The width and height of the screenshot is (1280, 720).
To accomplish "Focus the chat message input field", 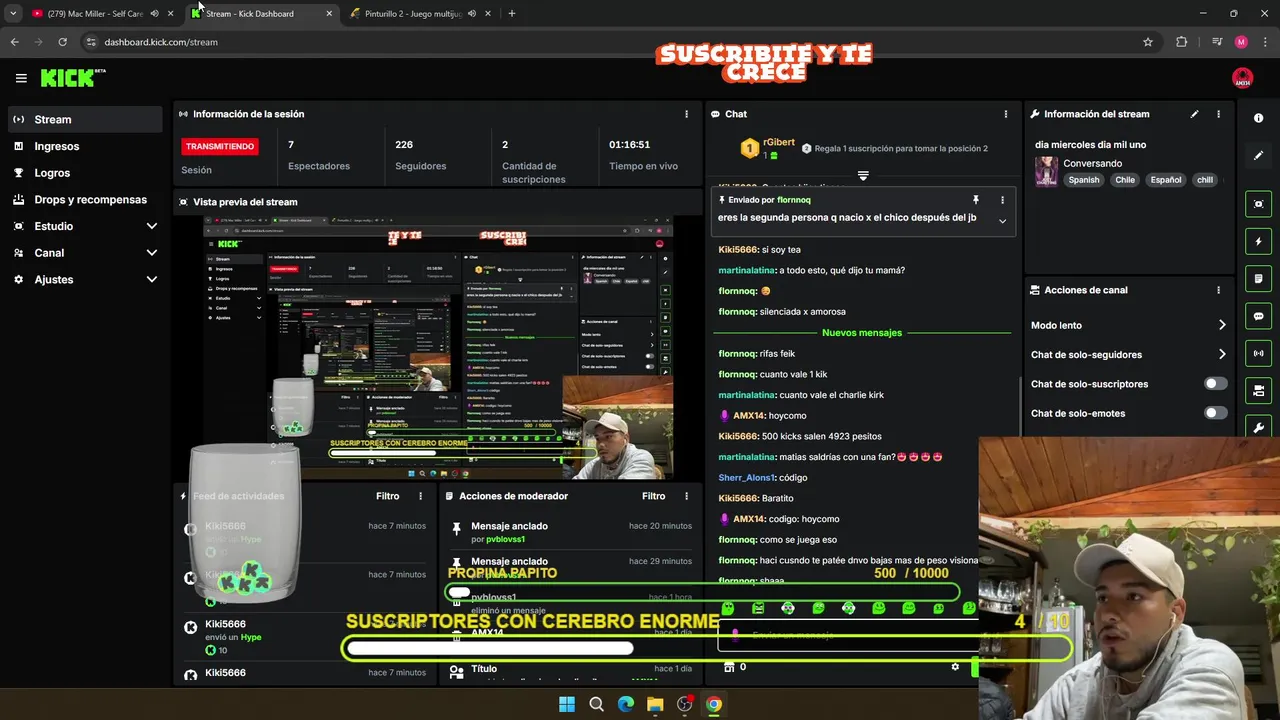I will [x=848, y=635].
